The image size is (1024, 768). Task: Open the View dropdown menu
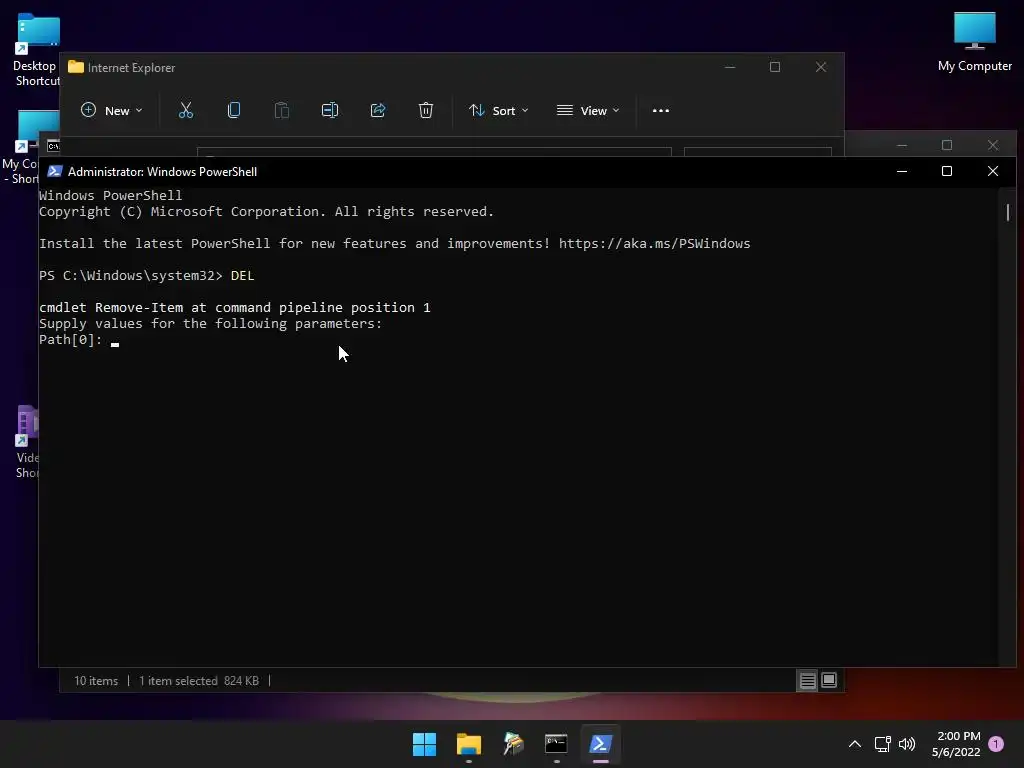tap(588, 110)
